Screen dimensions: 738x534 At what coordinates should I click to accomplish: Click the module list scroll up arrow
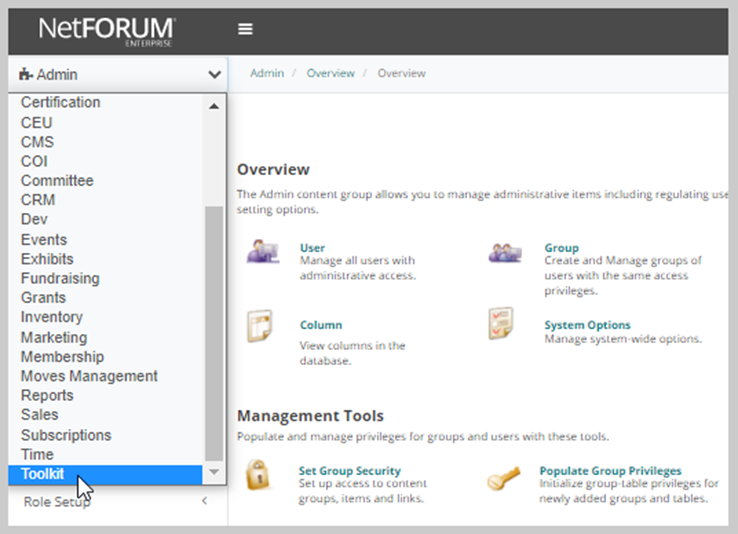(214, 106)
